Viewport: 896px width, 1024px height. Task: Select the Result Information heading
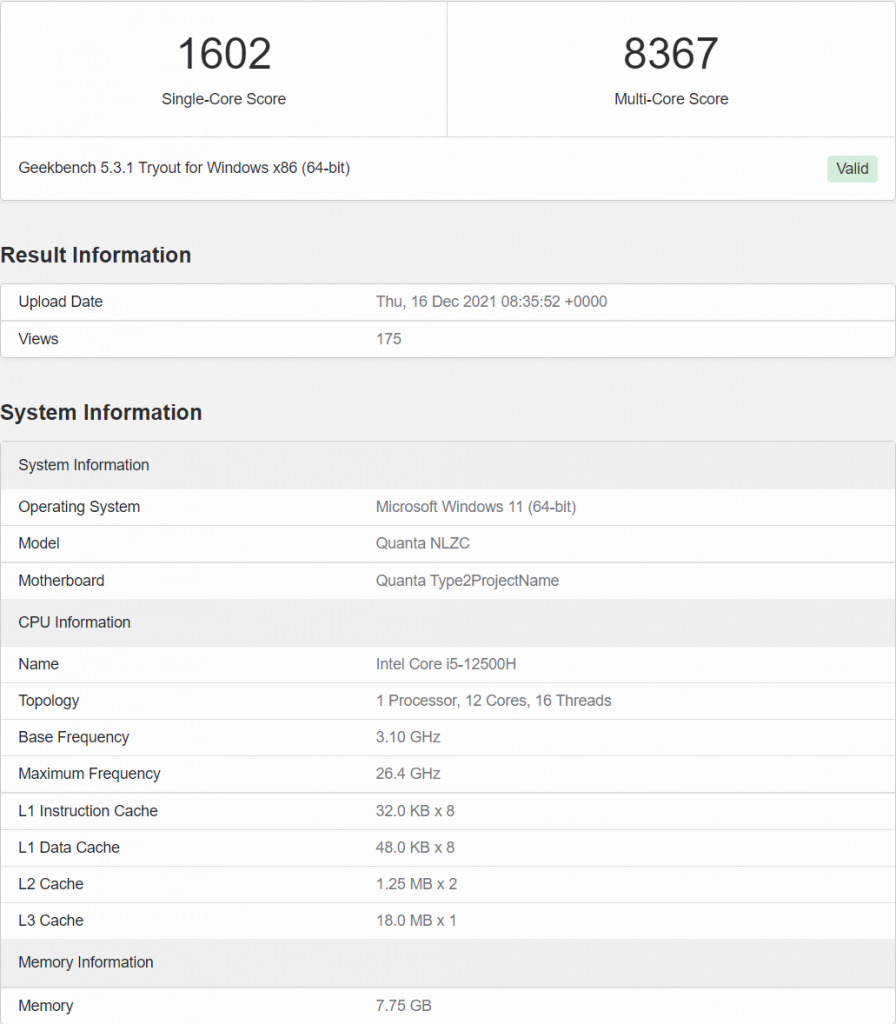click(95, 255)
